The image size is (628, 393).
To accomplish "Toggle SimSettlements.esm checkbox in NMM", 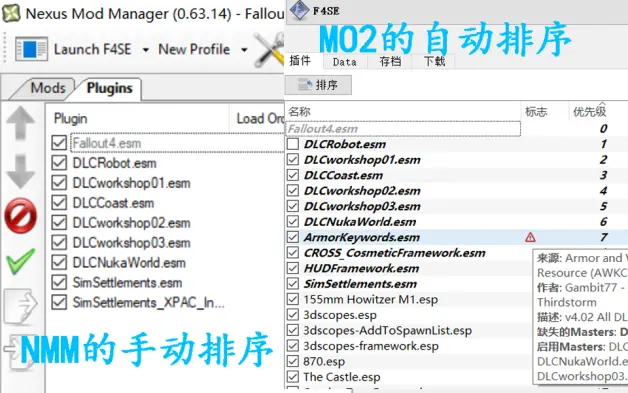I will (59, 282).
